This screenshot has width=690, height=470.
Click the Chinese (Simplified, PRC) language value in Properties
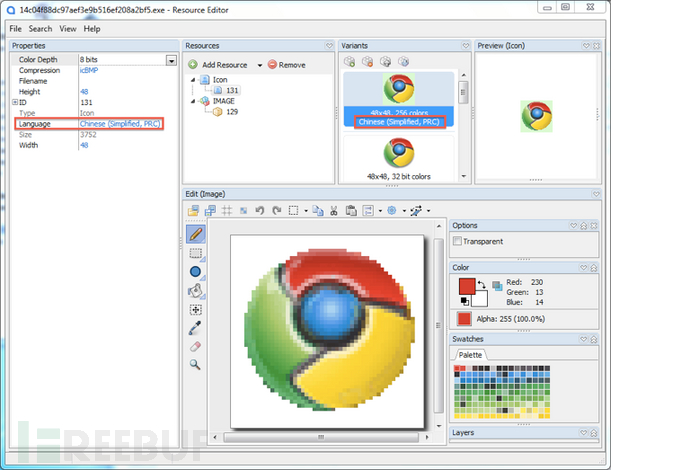(x=120, y=124)
